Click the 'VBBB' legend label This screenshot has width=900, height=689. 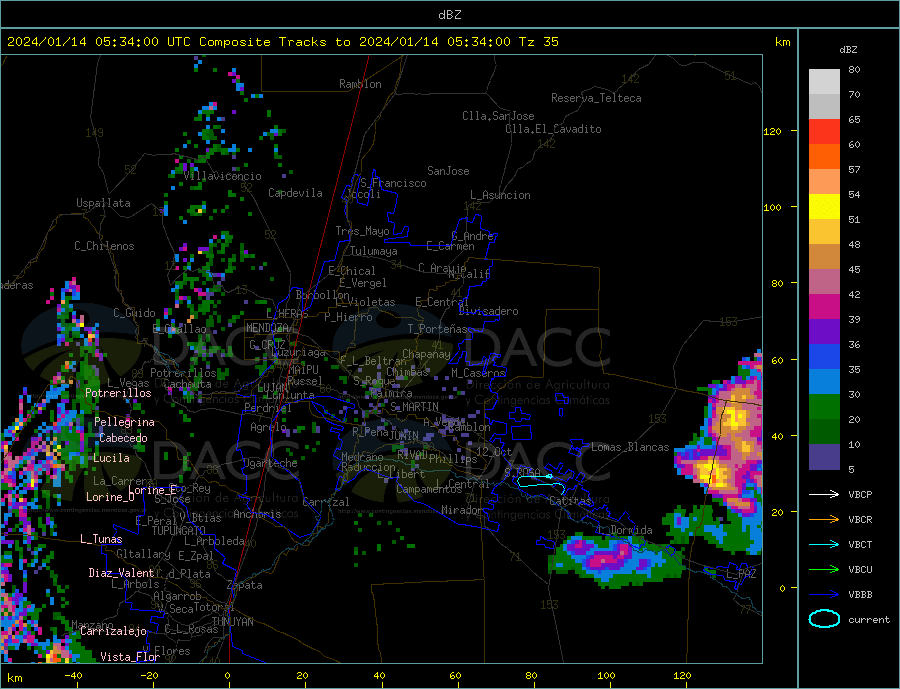pos(860,594)
